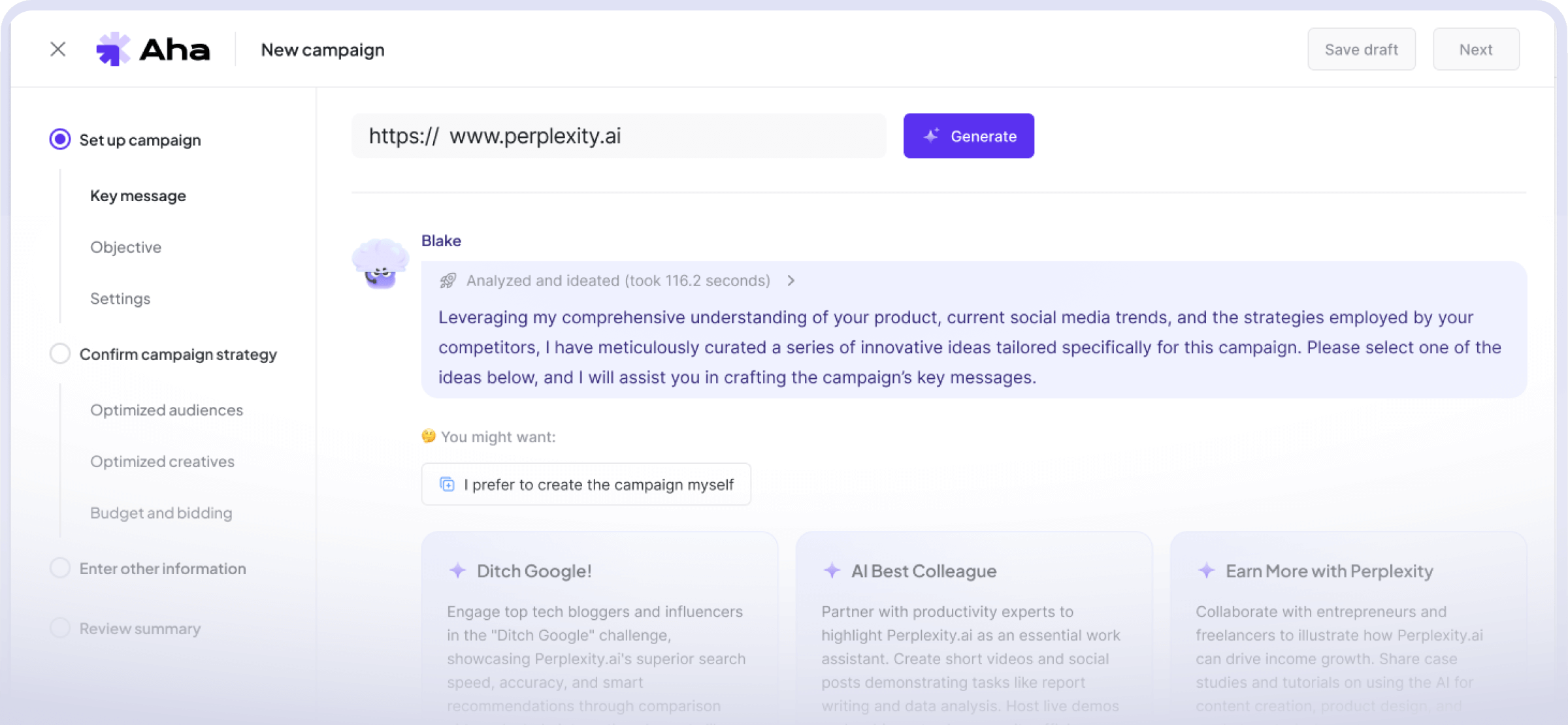Click the https:// prefix in the URL field

click(x=404, y=136)
